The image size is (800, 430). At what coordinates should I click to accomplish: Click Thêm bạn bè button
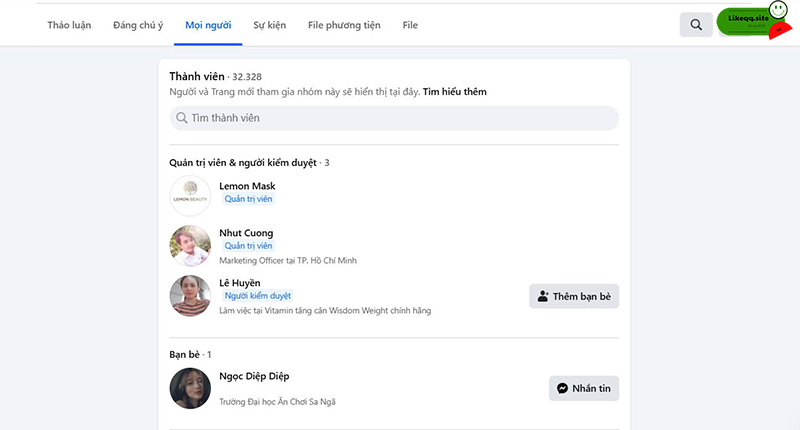coord(574,296)
